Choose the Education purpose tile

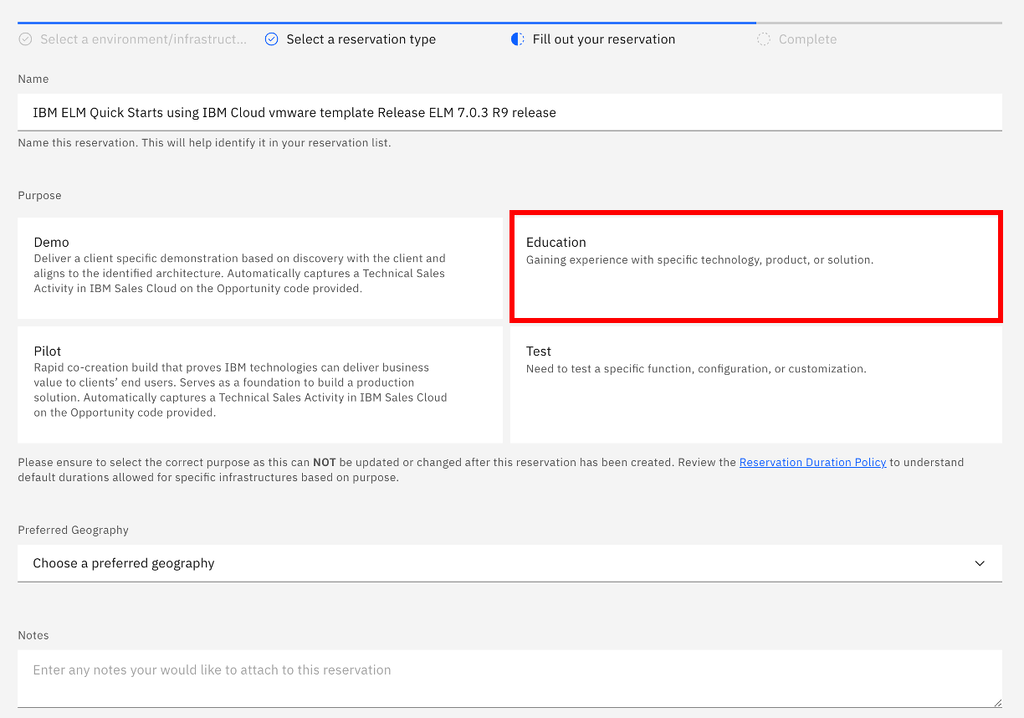click(x=756, y=267)
